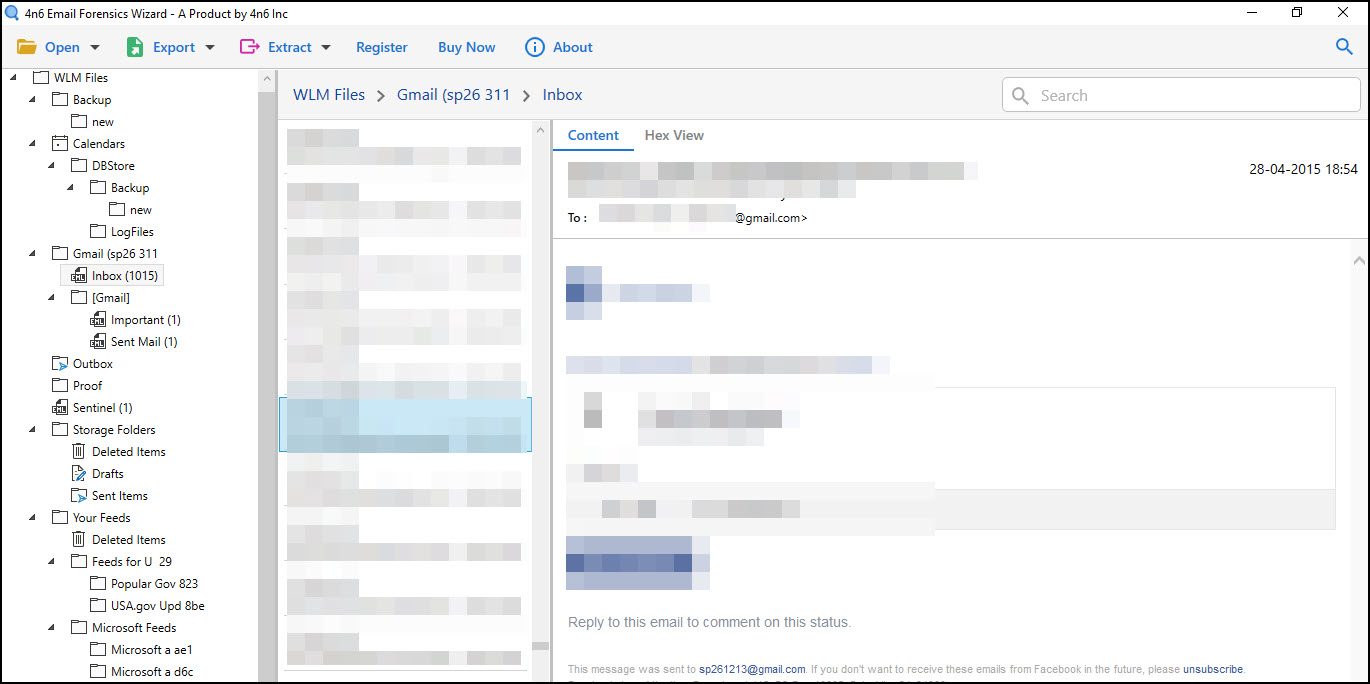This screenshot has height=684, width=1370.
Task: Select the Calendars calendar icon in the tree
Action: point(60,143)
